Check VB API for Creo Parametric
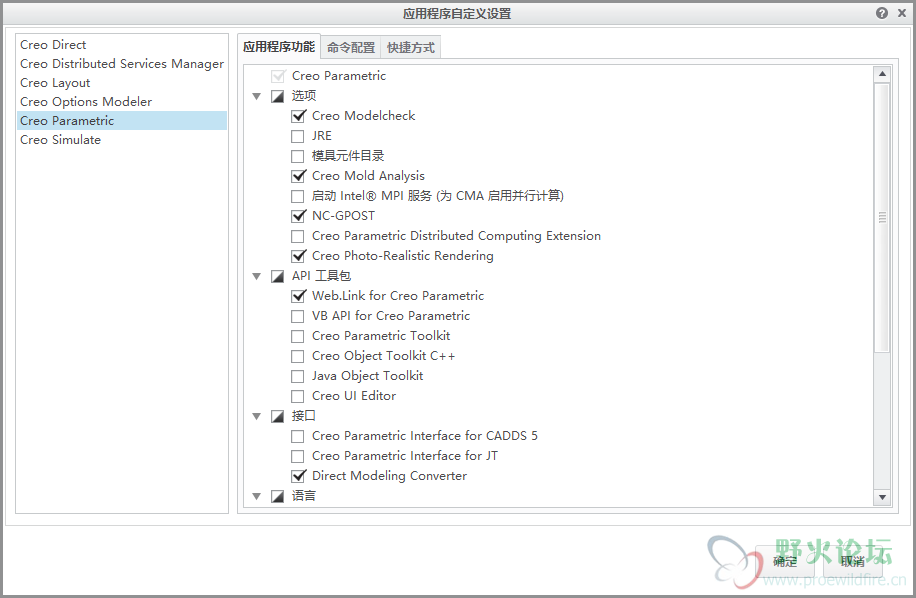This screenshot has width=916, height=598. pos(298,316)
